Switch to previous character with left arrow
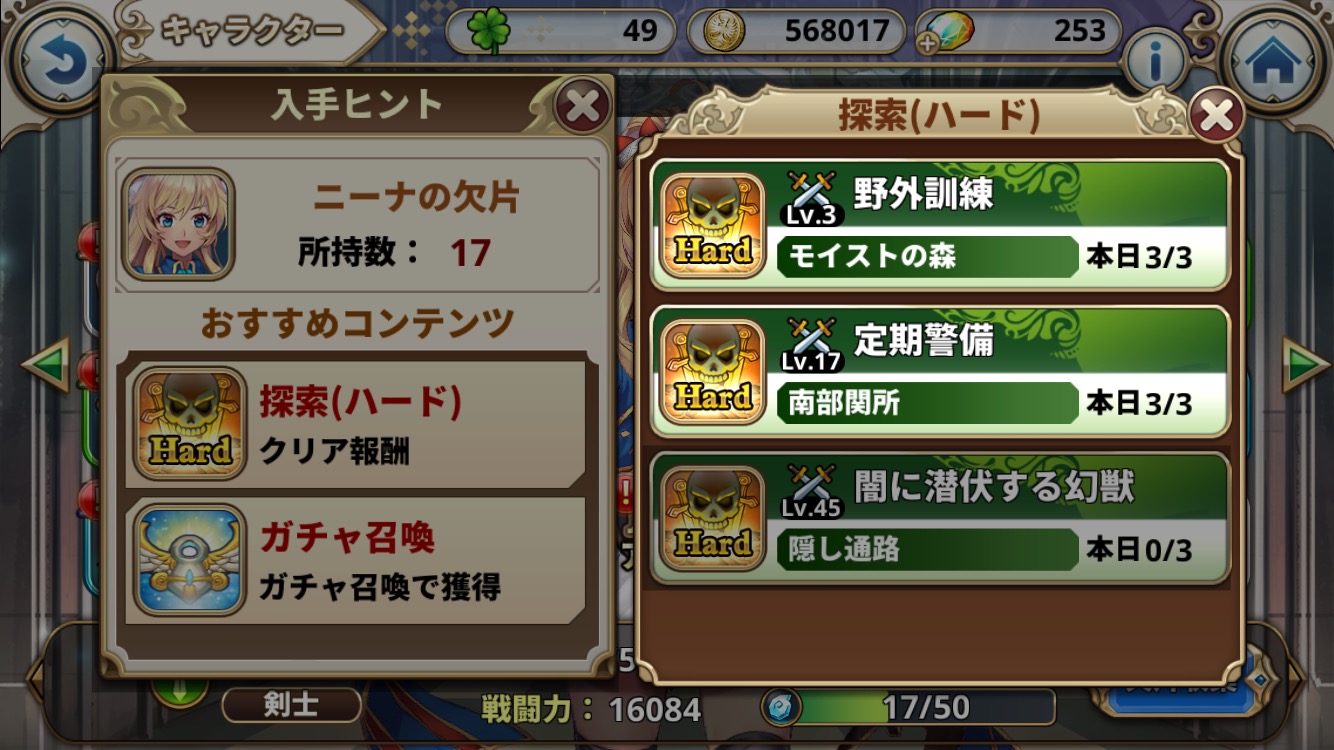Viewport: 1334px width, 750px height. 43,364
